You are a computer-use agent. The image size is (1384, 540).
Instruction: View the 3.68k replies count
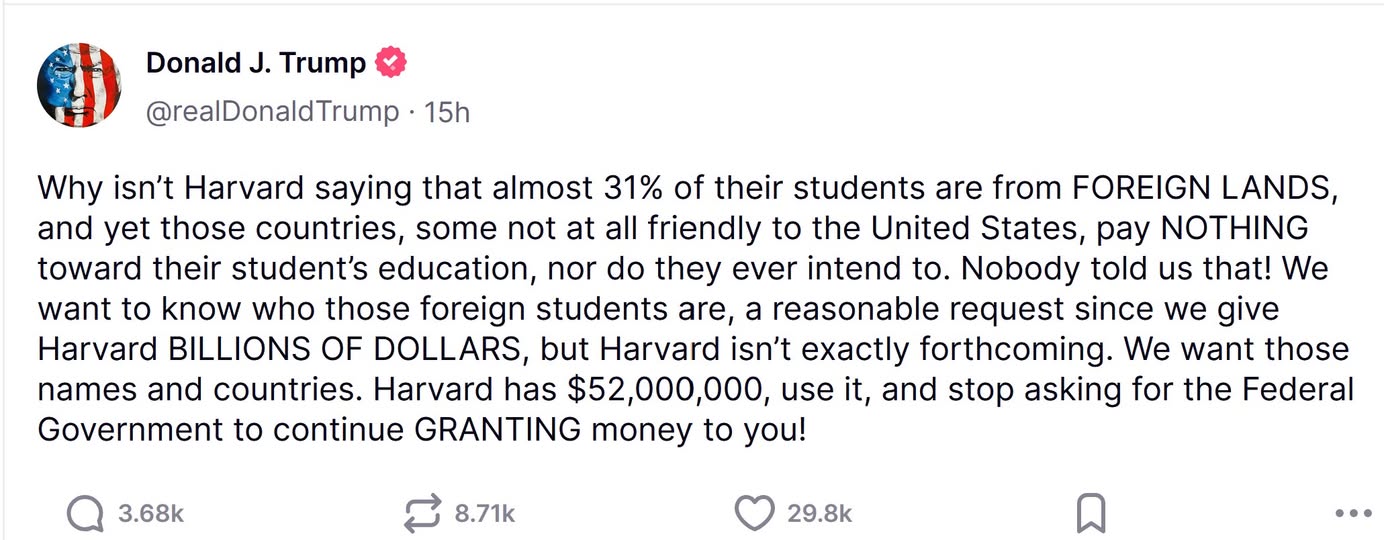(x=151, y=514)
